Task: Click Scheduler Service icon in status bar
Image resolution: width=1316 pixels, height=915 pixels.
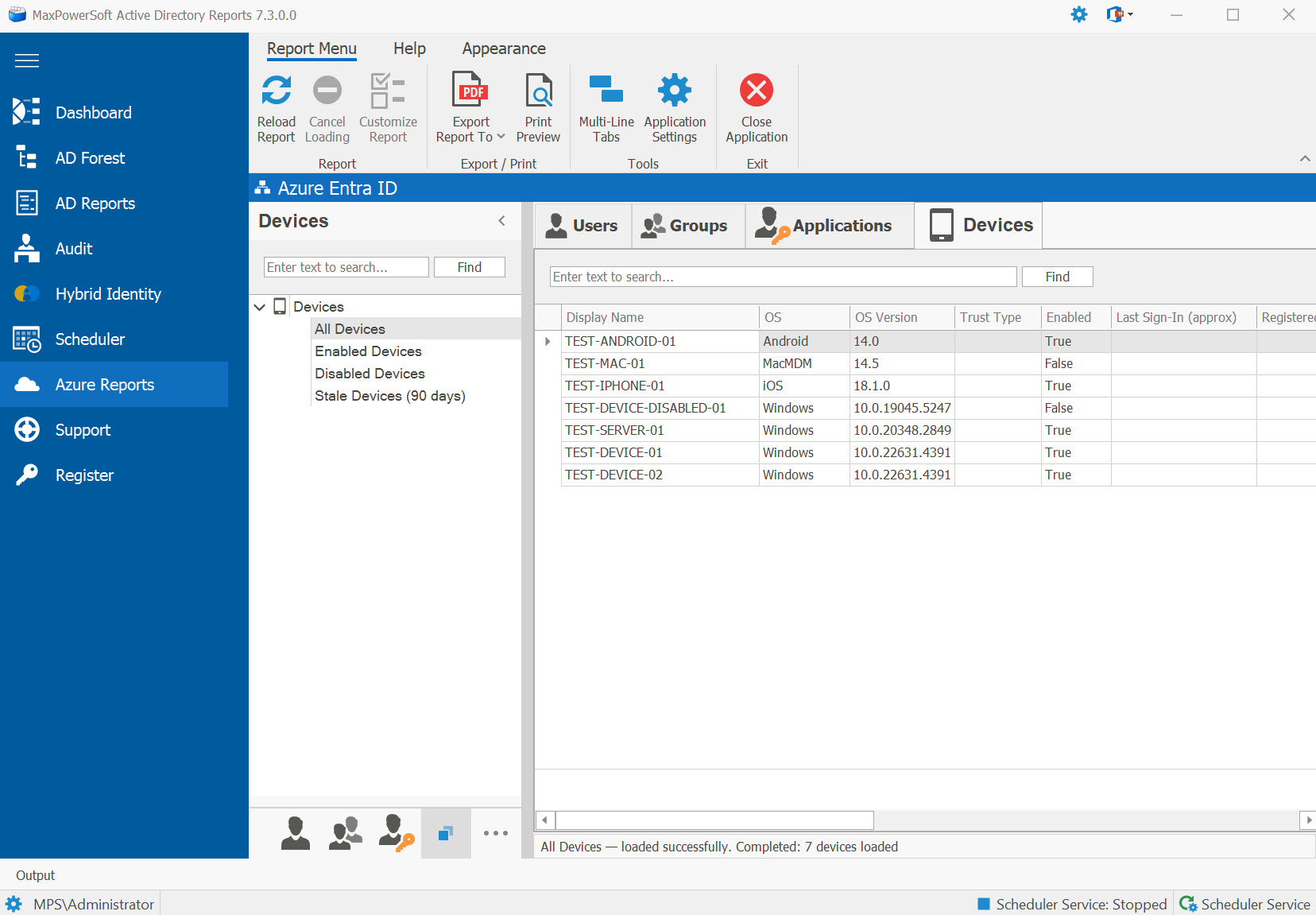Action: pyautogui.click(x=1188, y=904)
